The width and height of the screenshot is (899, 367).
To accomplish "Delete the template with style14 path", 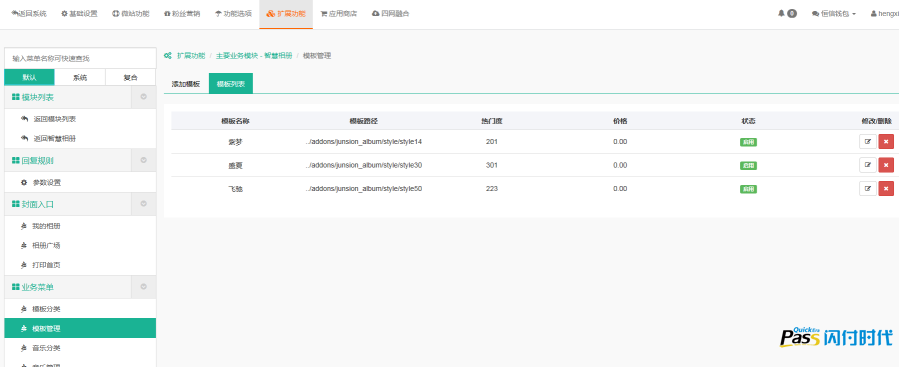I will point(886,142).
